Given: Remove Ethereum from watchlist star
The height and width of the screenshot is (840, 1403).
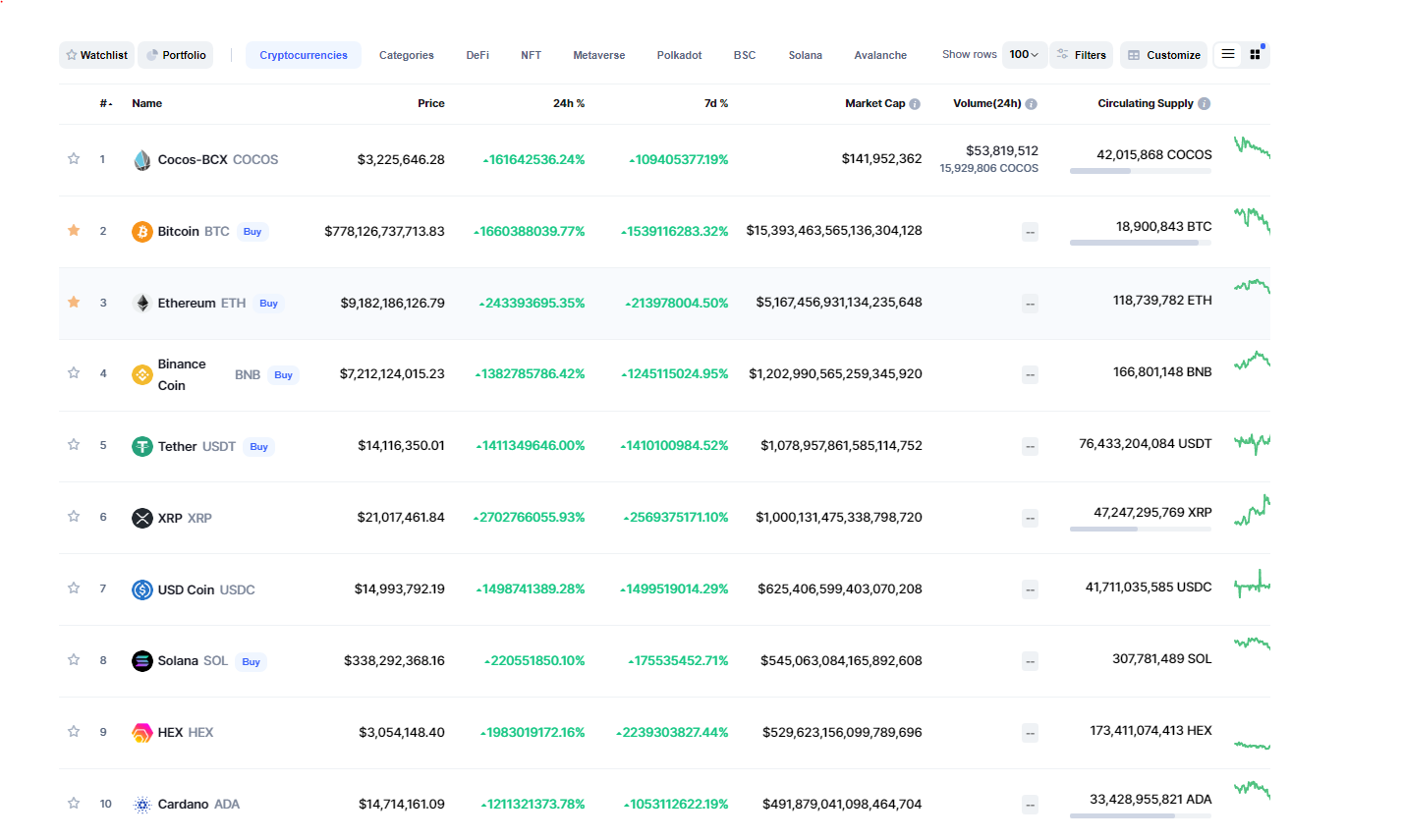Looking at the screenshot, I should click(74, 302).
